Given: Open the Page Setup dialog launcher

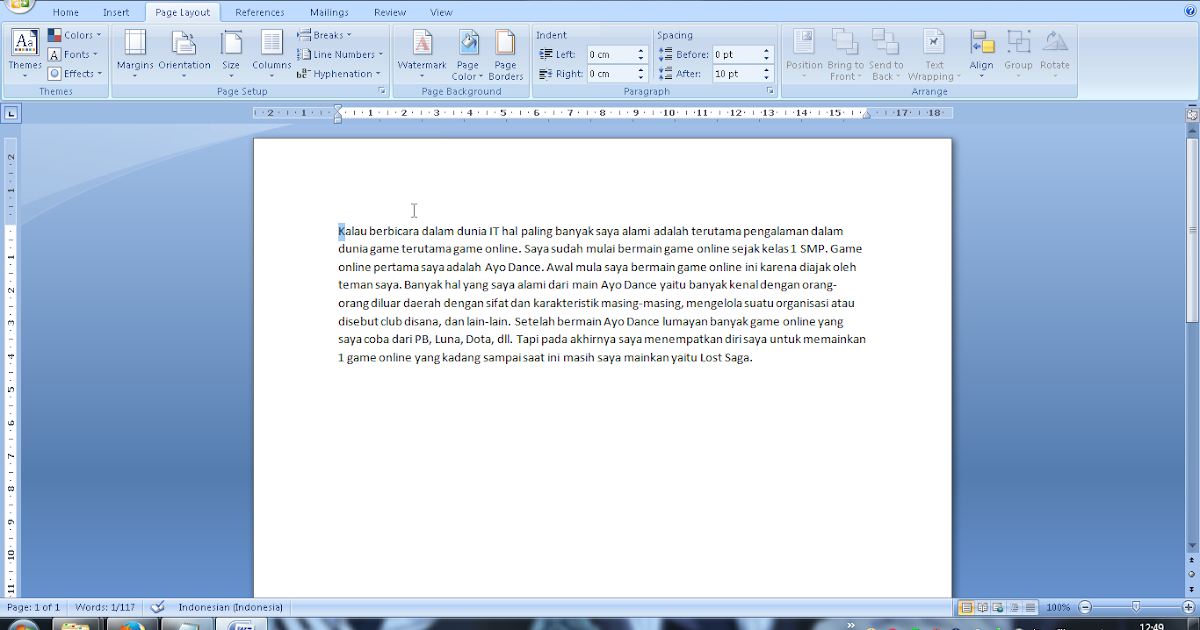Looking at the screenshot, I should pos(381,90).
